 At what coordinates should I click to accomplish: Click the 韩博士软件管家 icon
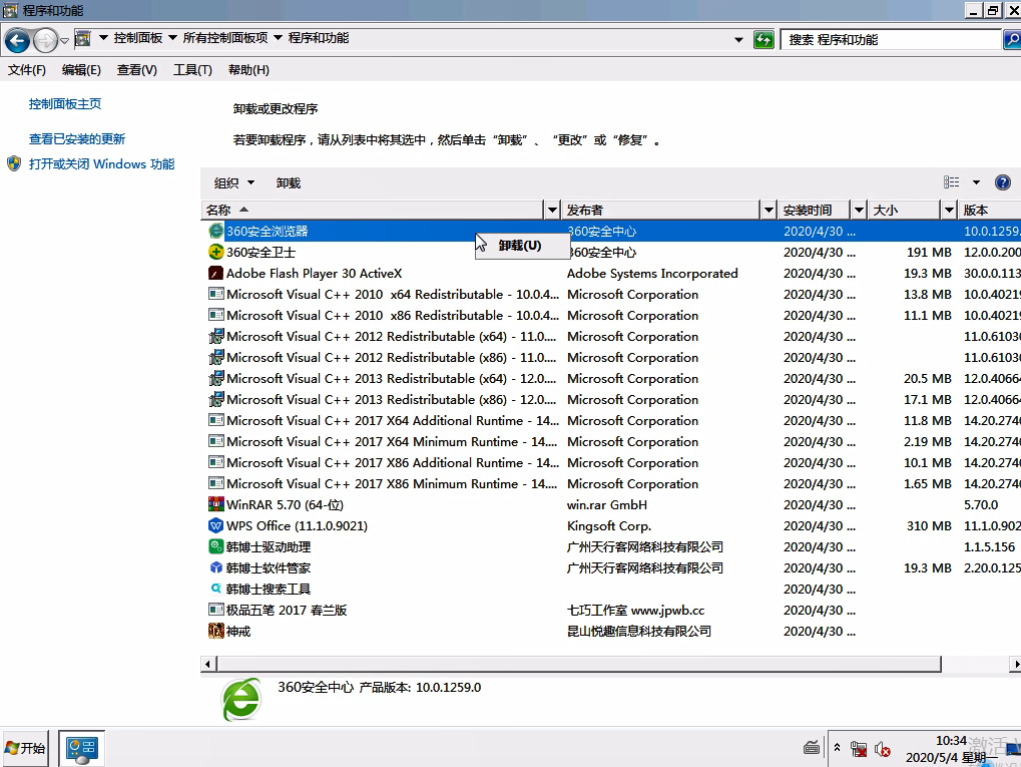pyautogui.click(x=216, y=567)
